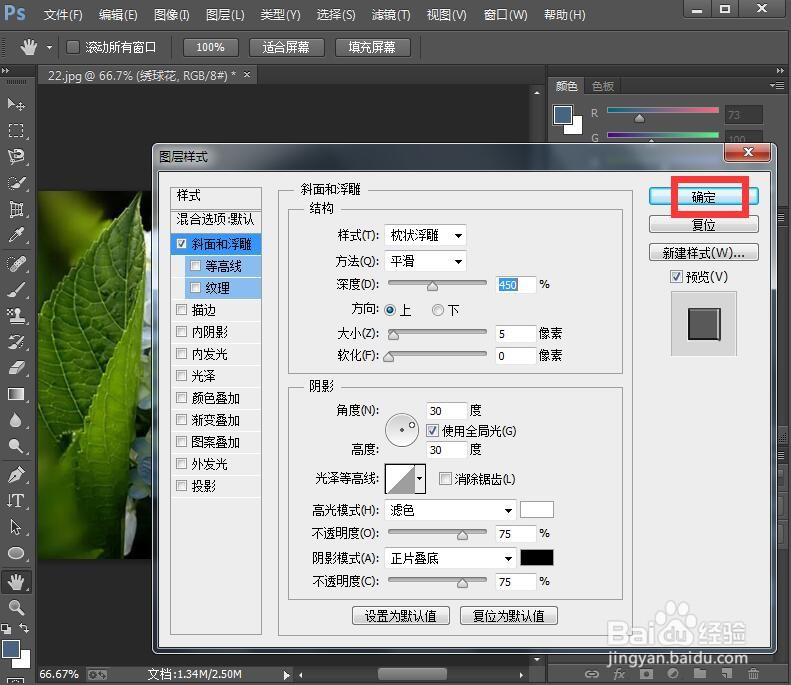Screen dimensions: 791x685
Task: Open the 高光模式 滤色 dropdown
Action: click(450, 510)
